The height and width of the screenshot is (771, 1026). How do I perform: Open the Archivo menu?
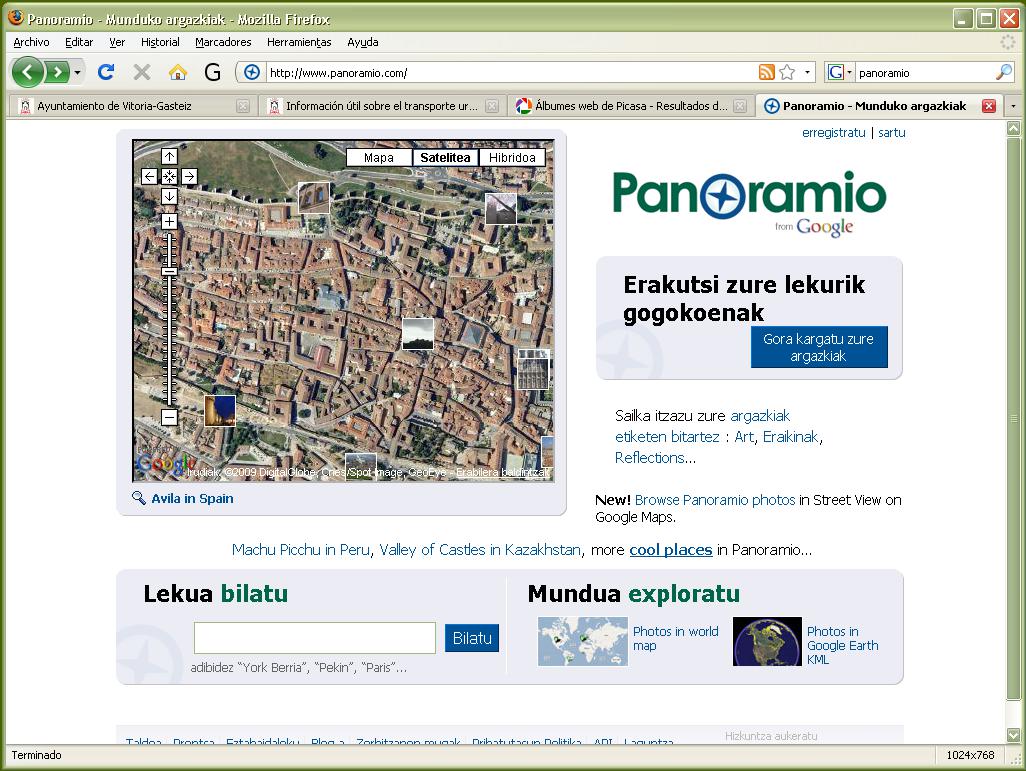tap(31, 42)
